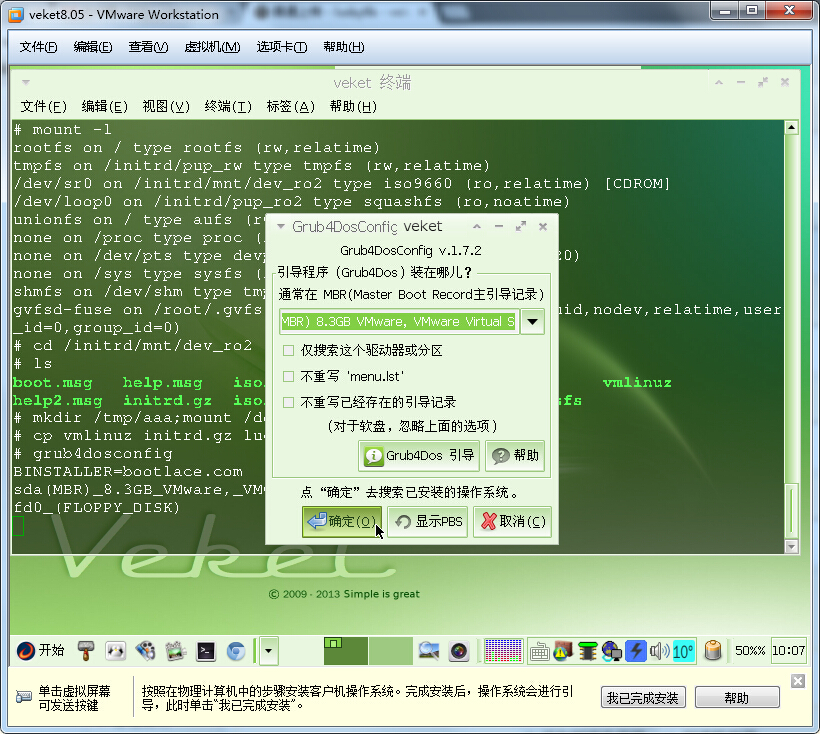820x734 pixels.
Task: Open the volume speaker tray icon
Action: coord(659,651)
